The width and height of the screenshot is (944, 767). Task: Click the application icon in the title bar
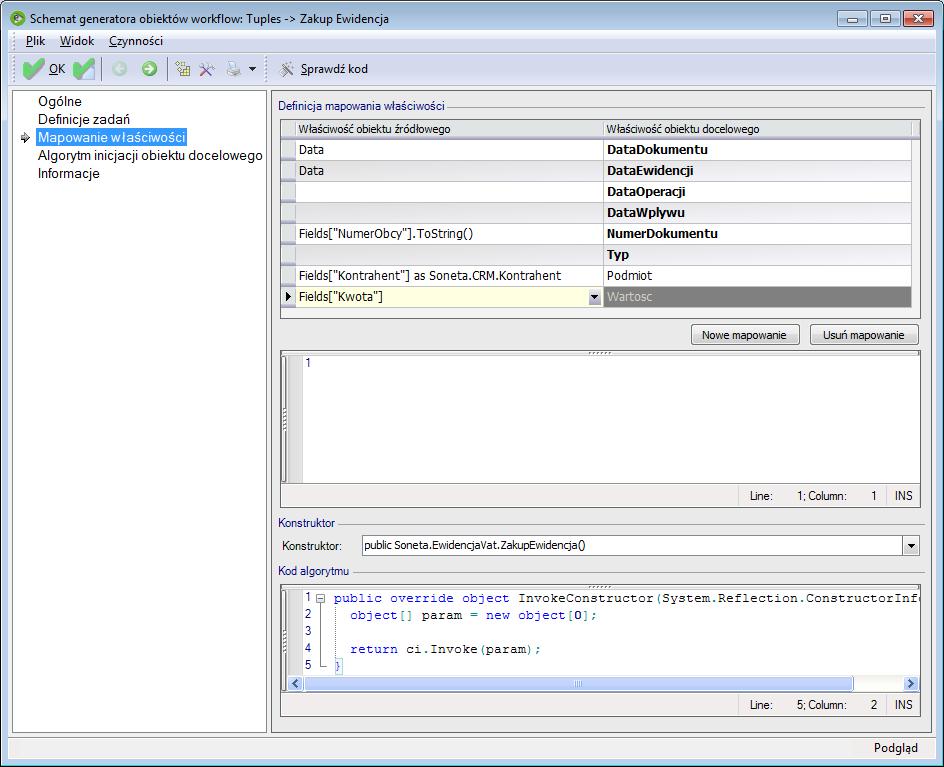(x=18, y=19)
